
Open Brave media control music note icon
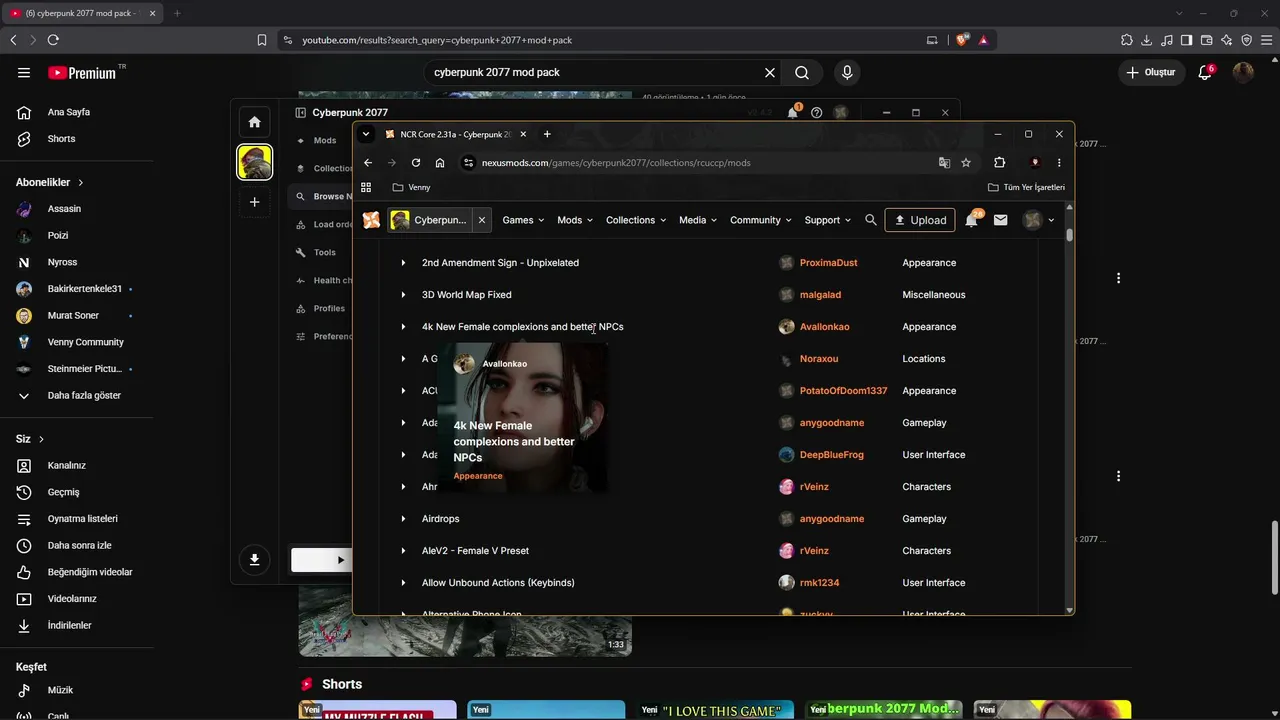point(1166,40)
